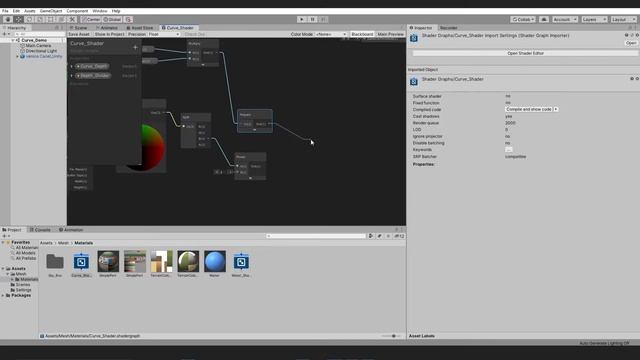The image size is (640, 360).
Task: Expand the Depth_Divider property
Action: point(72,76)
